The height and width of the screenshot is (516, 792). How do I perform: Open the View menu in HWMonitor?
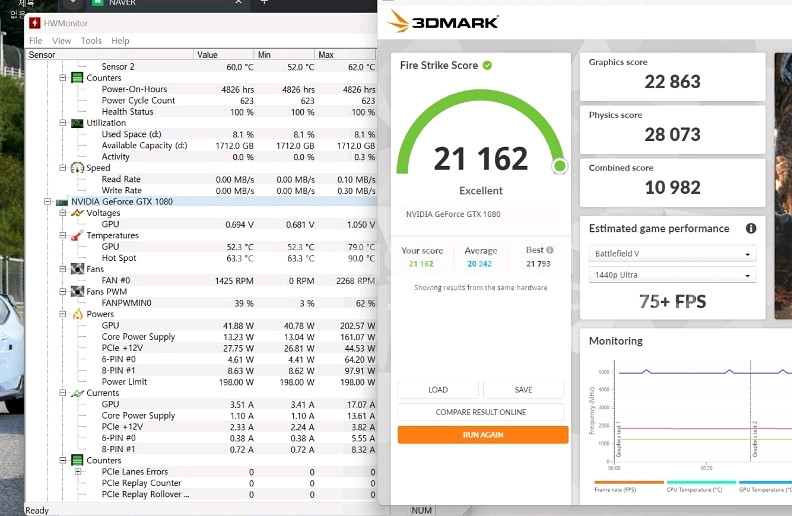(62, 41)
